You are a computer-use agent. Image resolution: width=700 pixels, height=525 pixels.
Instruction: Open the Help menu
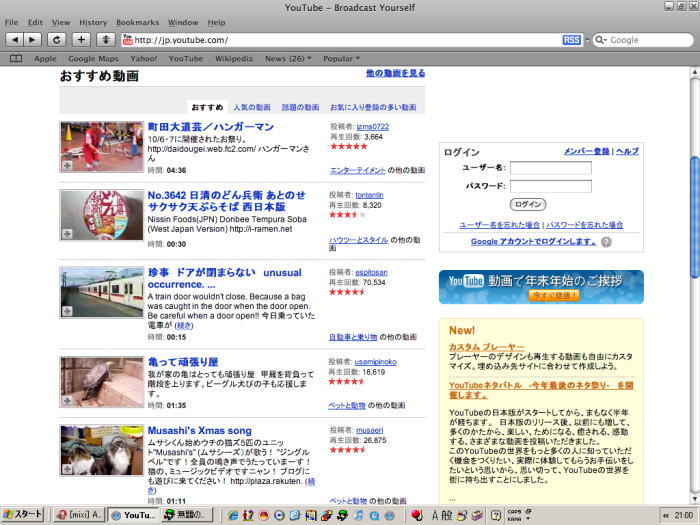[x=216, y=22]
